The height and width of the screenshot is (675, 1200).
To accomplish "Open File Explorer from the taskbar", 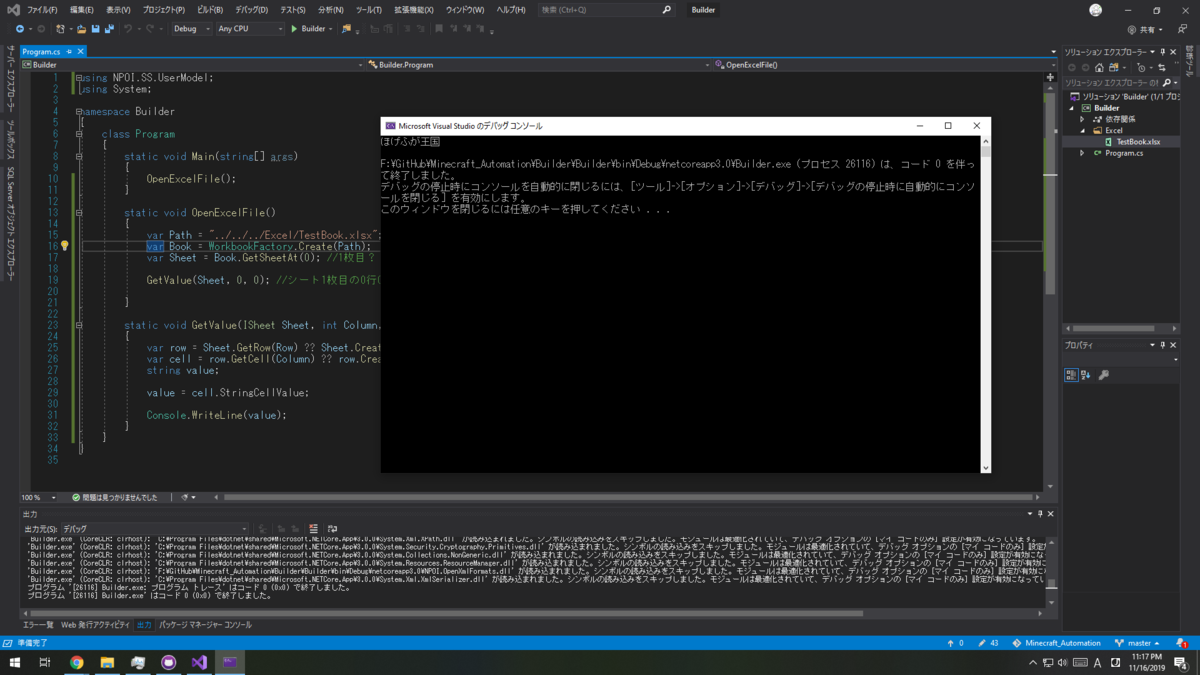I will coord(107,662).
